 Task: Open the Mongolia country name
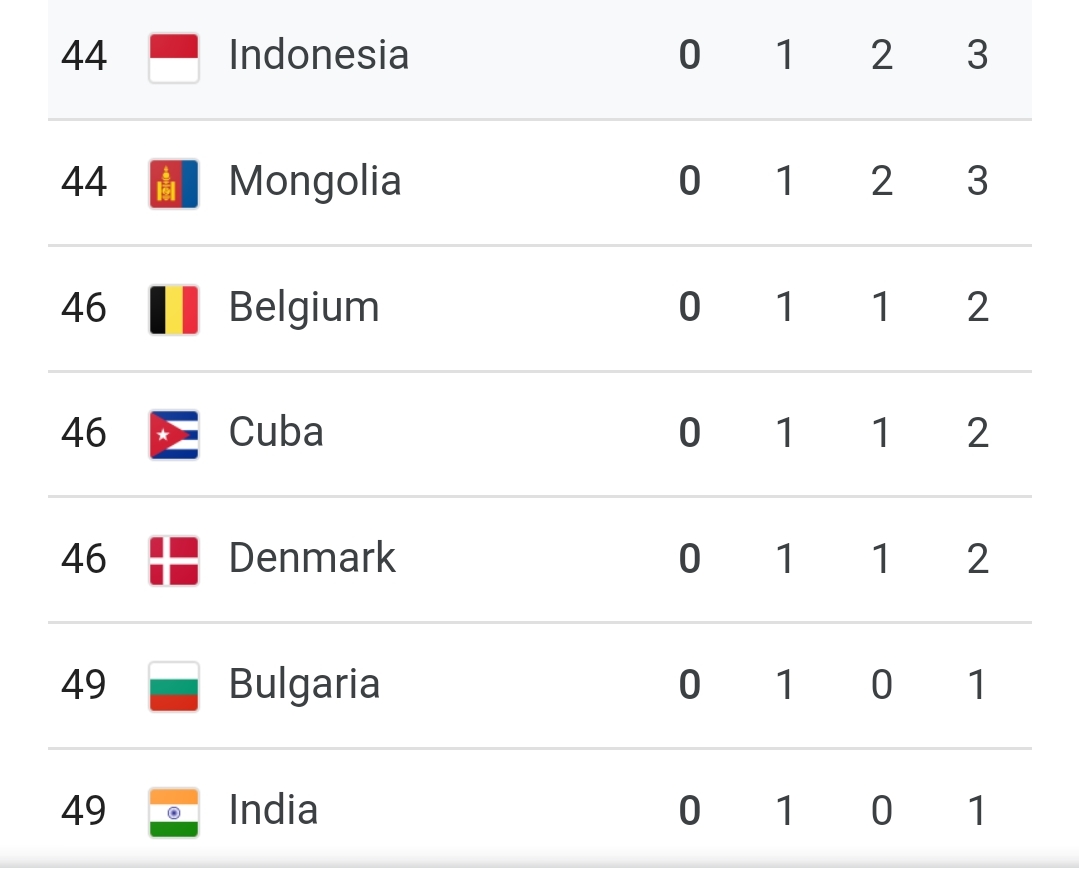click(x=315, y=182)
